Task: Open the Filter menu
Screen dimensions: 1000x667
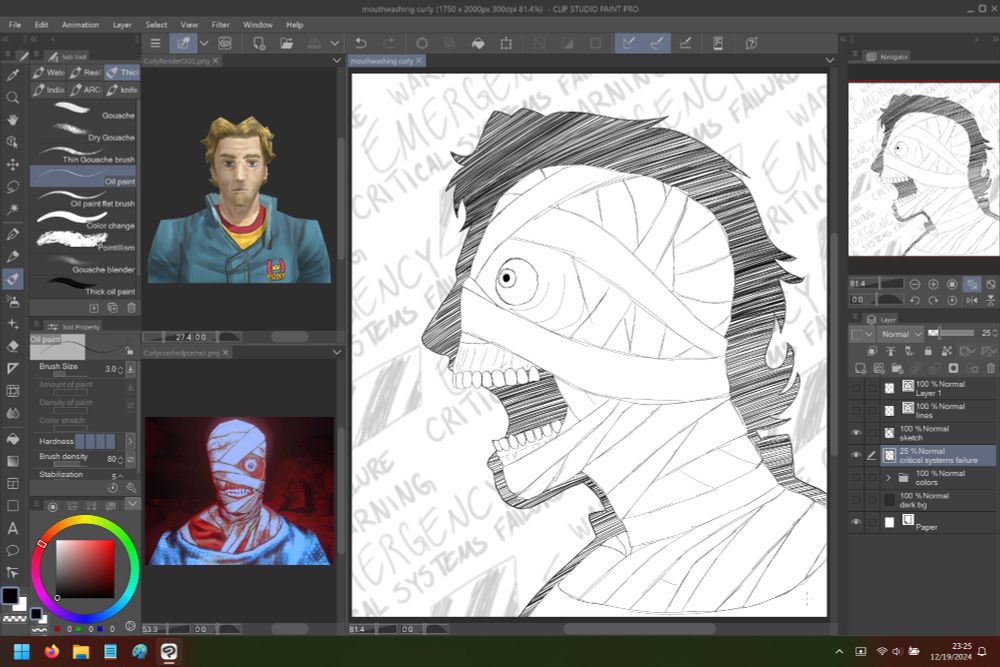Action: point(220,25)
